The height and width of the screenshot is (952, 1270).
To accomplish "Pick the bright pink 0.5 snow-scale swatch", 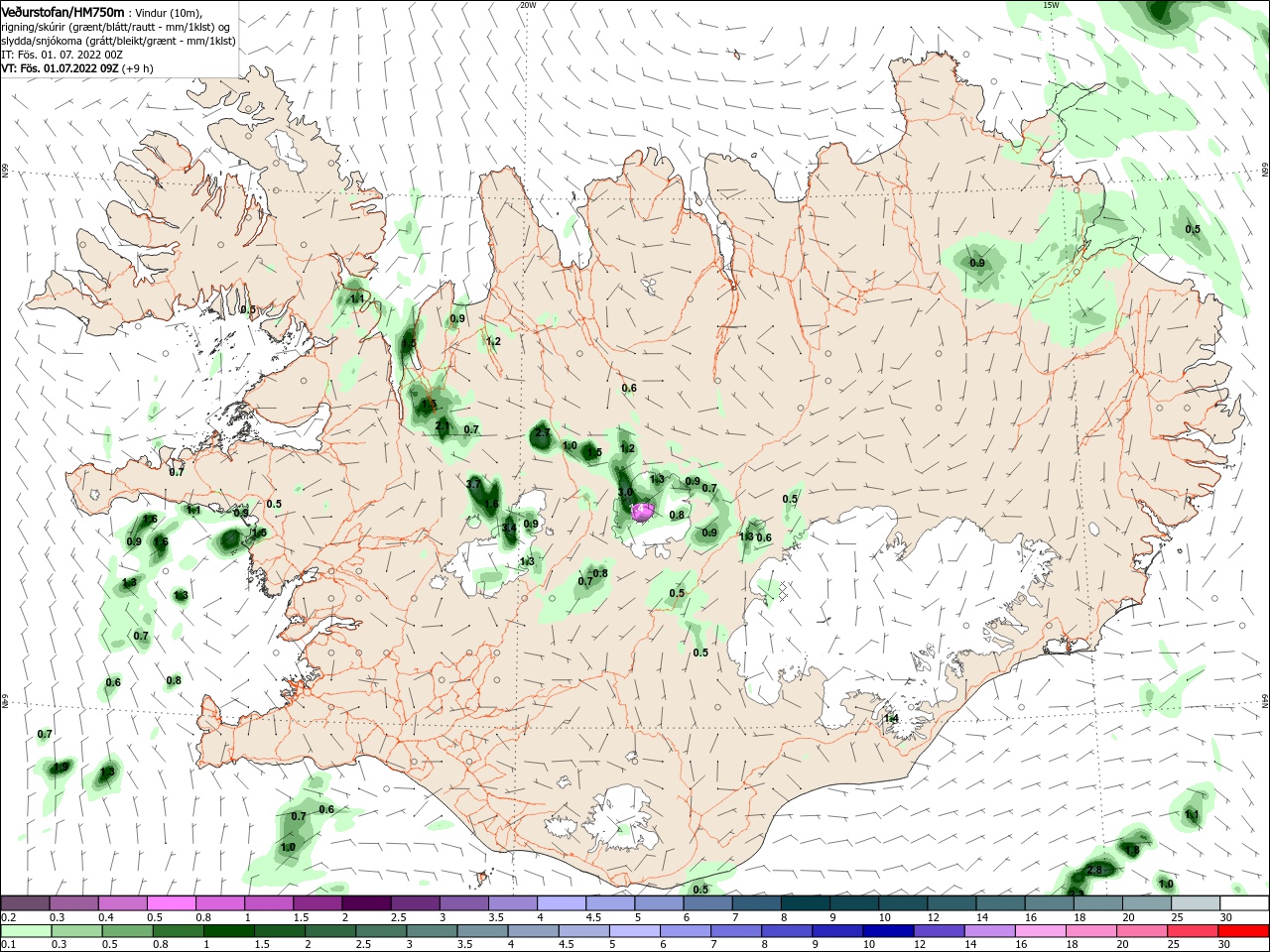I will click(x=171, y=902).
